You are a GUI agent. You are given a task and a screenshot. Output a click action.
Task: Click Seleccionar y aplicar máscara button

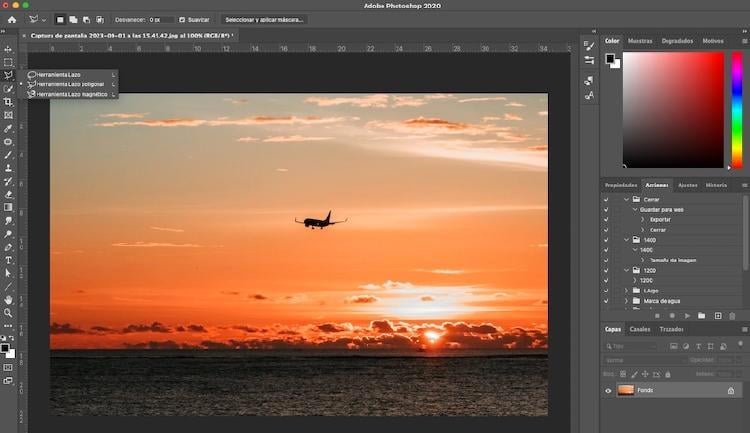tap(264, 19)
